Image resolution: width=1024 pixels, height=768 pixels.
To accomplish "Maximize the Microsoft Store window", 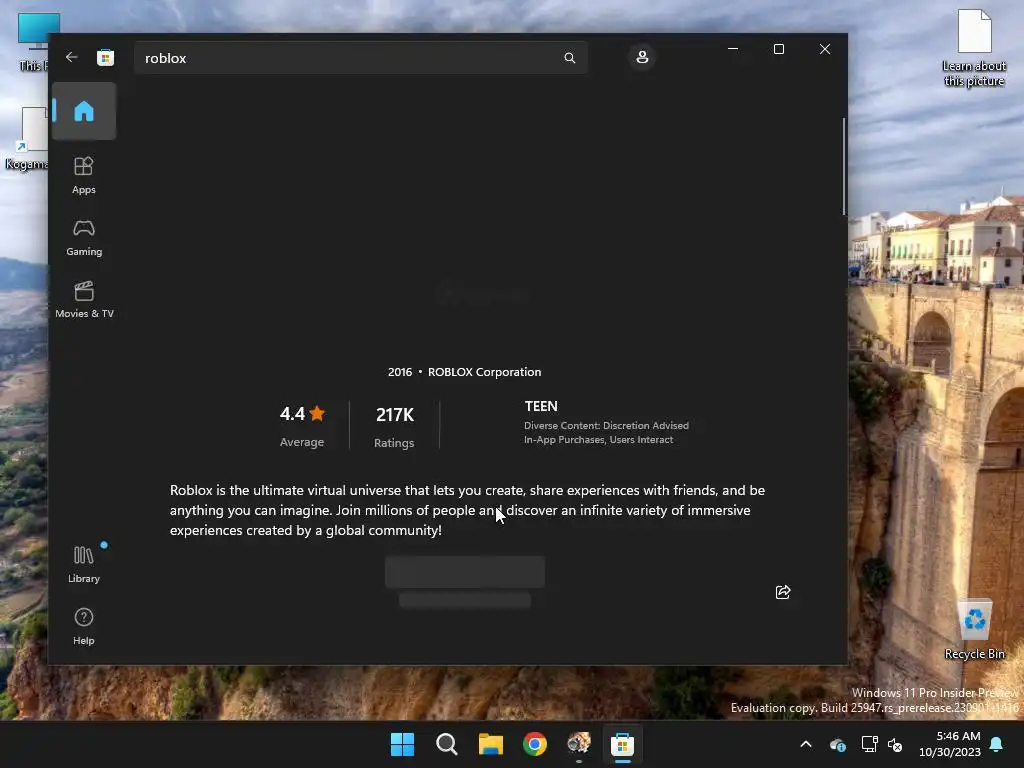I will click(x=778, y=49).
